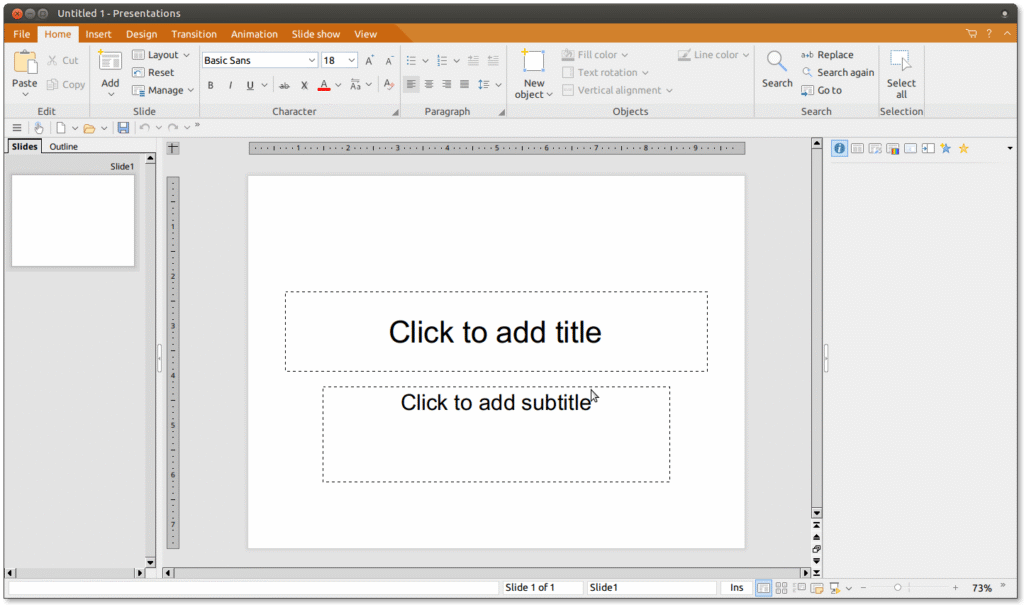The height and width of the screenshot is (605, 1024).
Task: Toggle bold formatting
Action: (x=211, y=85)
